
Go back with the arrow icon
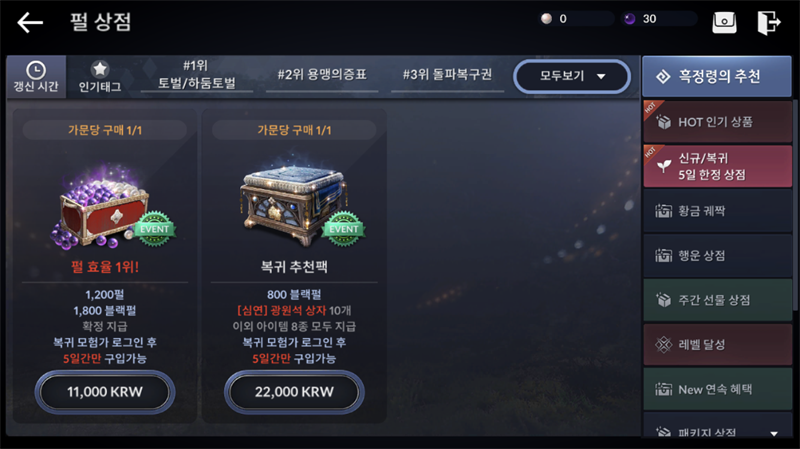pos(30,23)
